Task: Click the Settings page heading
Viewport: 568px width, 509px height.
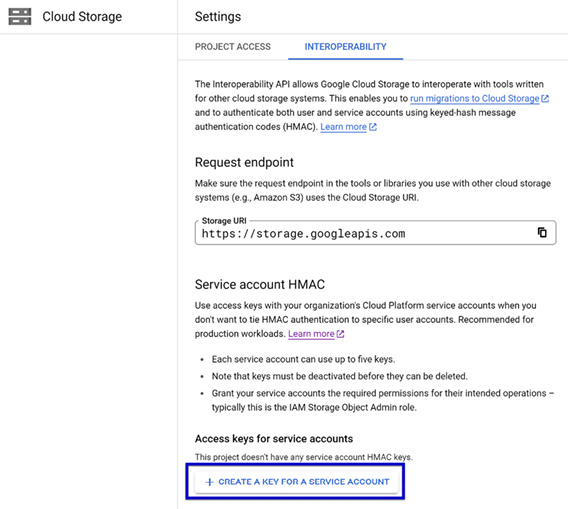Action: click(218, 17)
